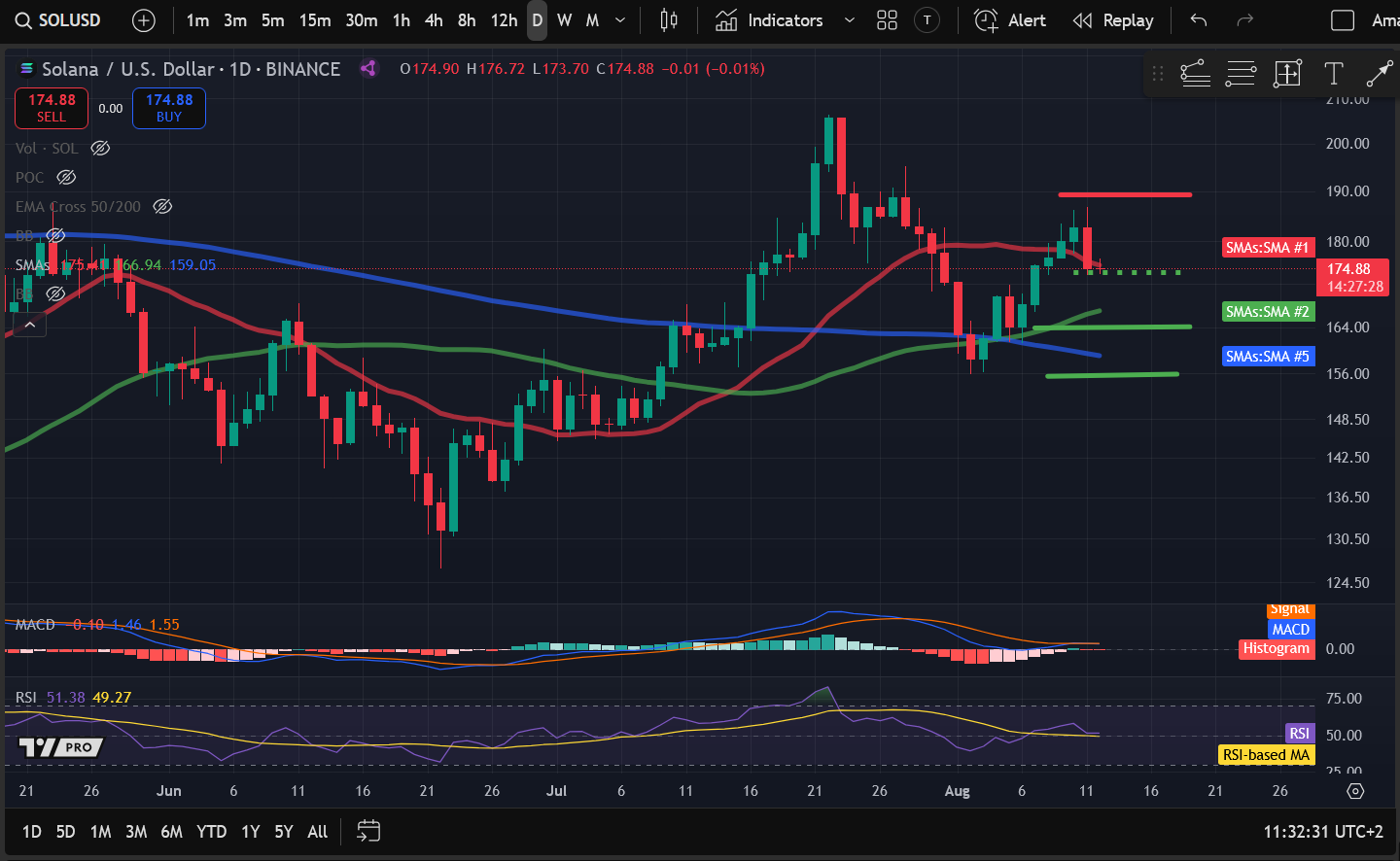Select the 3m timeframe

(235, 20)
